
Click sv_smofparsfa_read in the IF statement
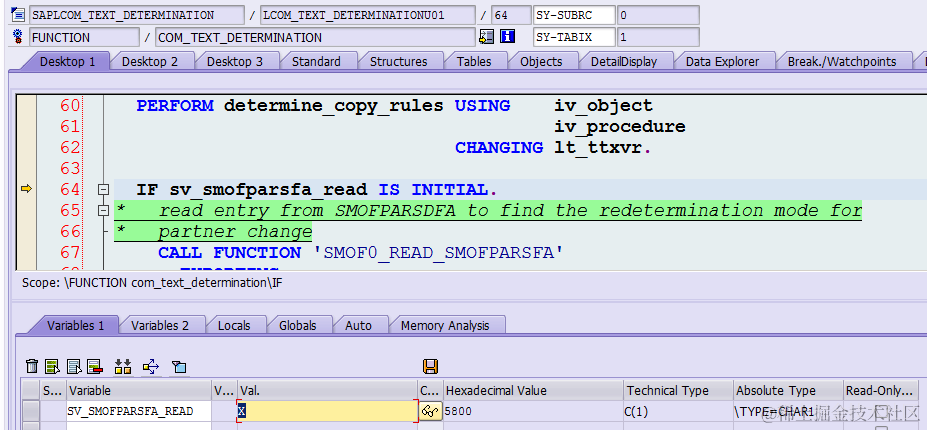[268, 190]
